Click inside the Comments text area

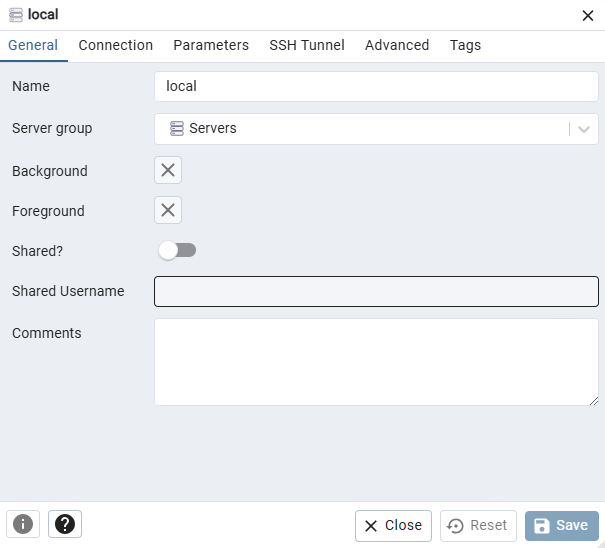pos(376,362)
